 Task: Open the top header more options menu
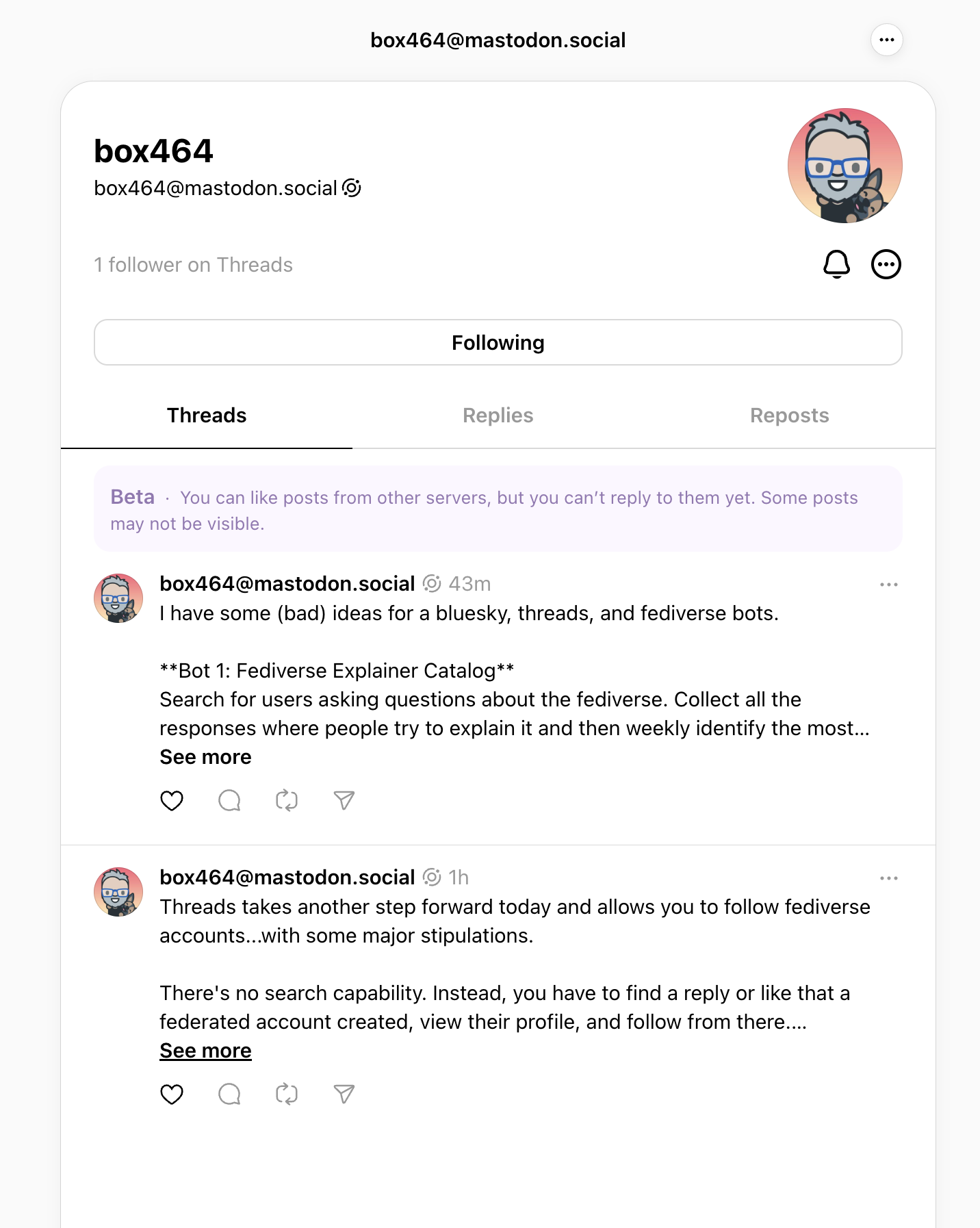(x=887, y=40)
